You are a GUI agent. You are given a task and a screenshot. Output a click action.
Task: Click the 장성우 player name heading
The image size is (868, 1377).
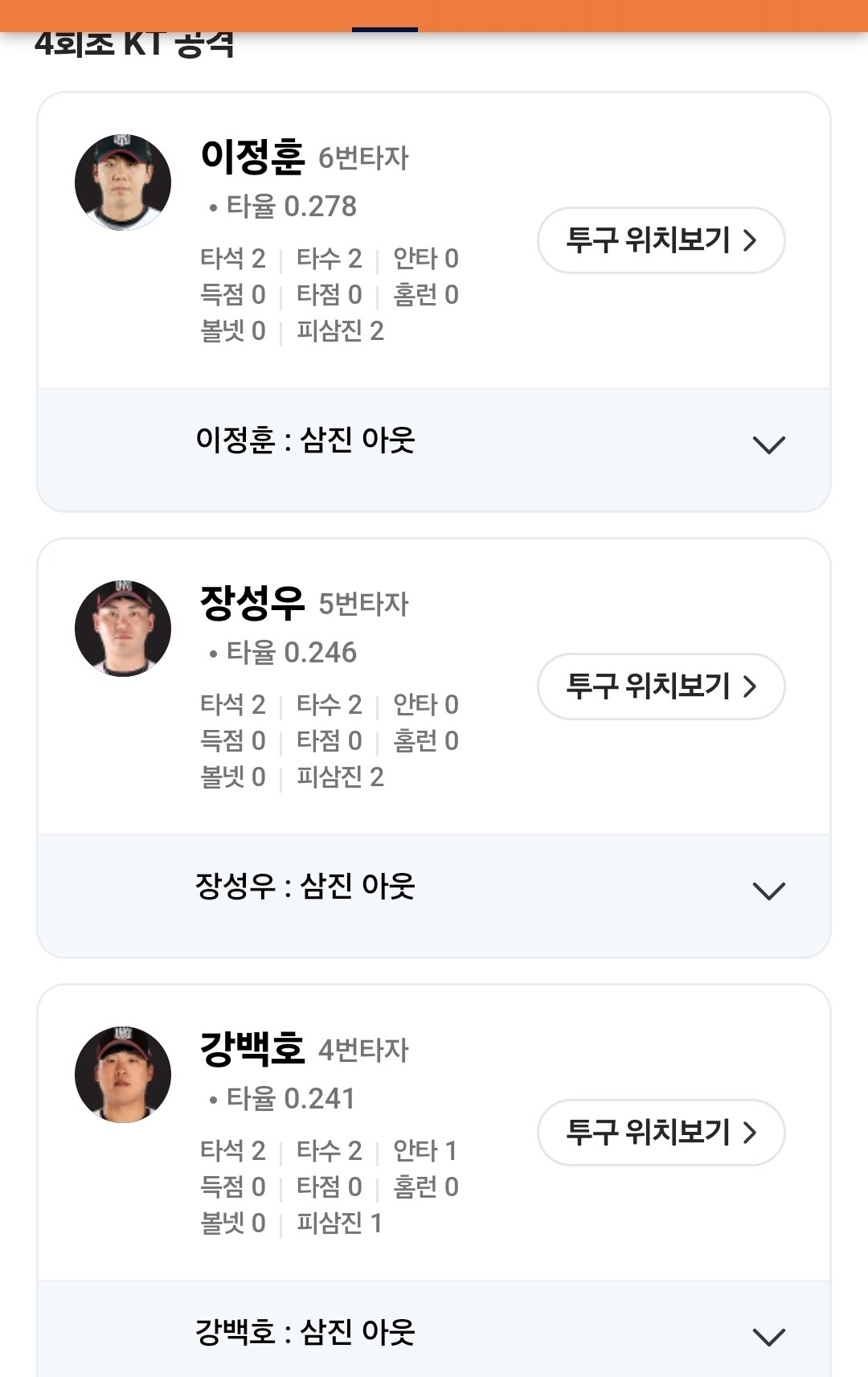tap(252, 603)
